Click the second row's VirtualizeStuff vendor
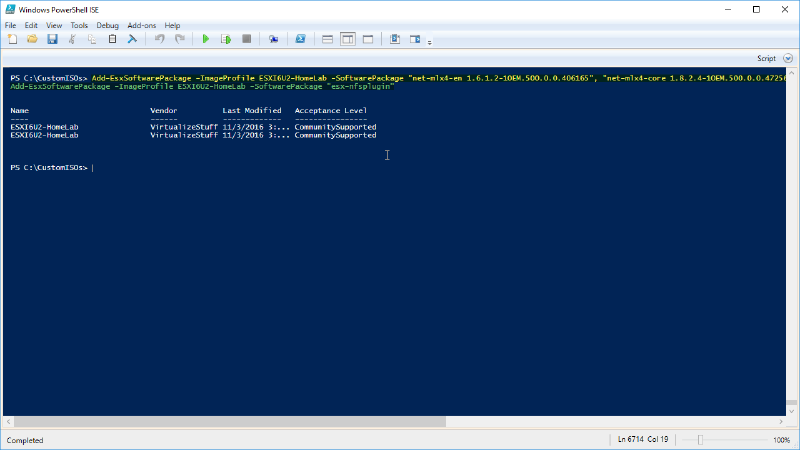 click(x=184, y=135)
